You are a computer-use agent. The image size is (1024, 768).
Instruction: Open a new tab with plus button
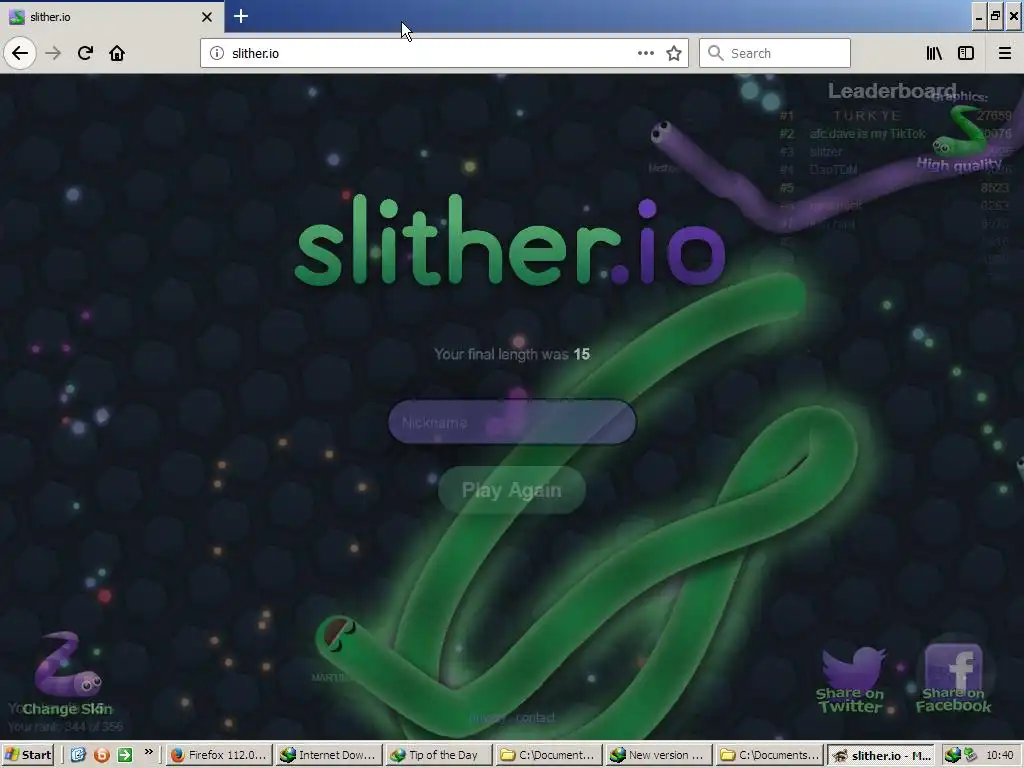coord(240,16)
